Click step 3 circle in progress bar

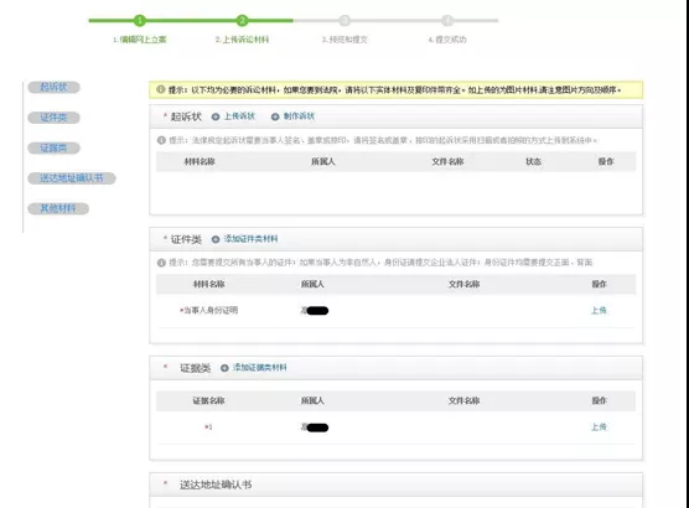click(344, 20)
